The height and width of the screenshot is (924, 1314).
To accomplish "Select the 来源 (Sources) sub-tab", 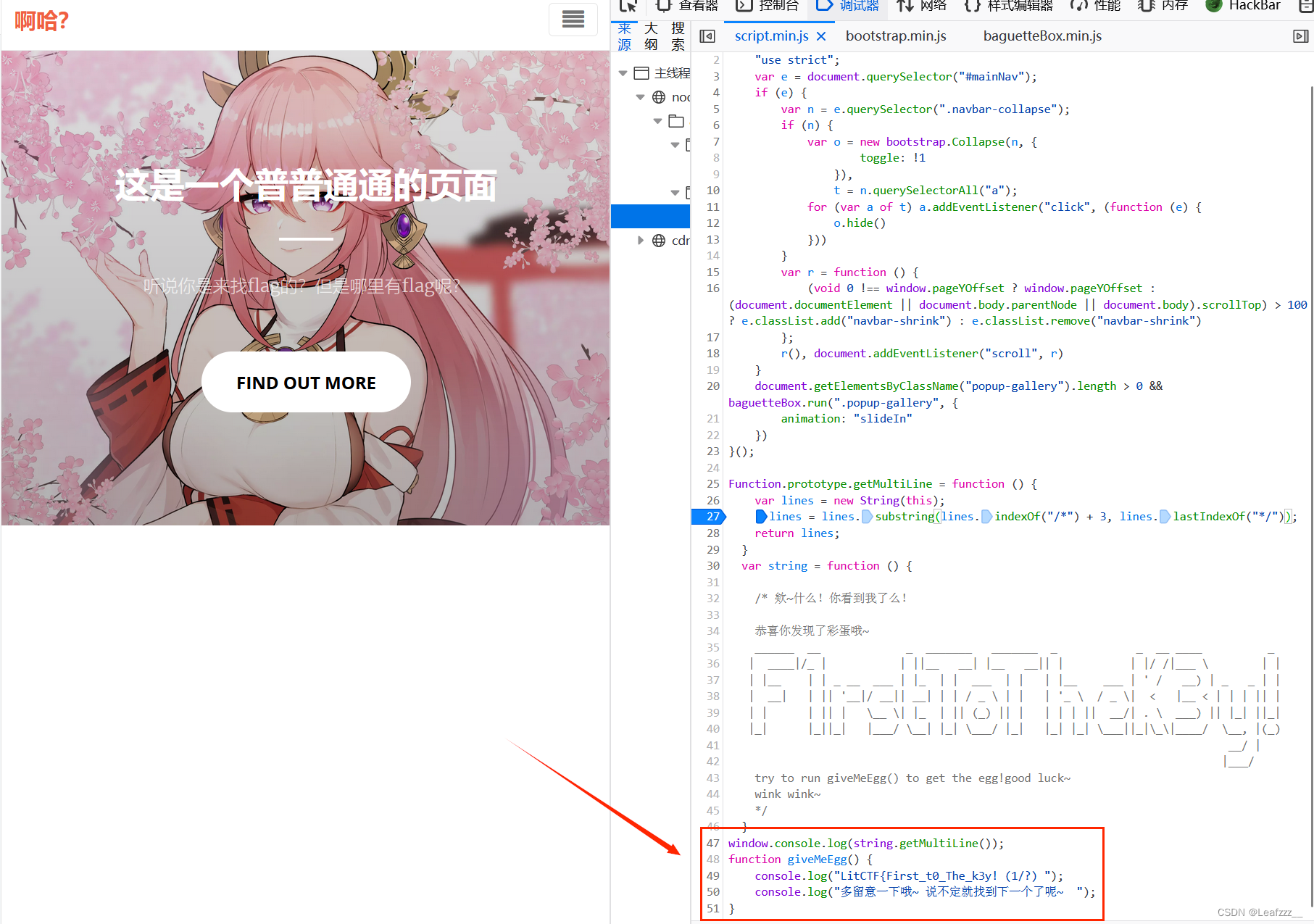I will (625, 36).
